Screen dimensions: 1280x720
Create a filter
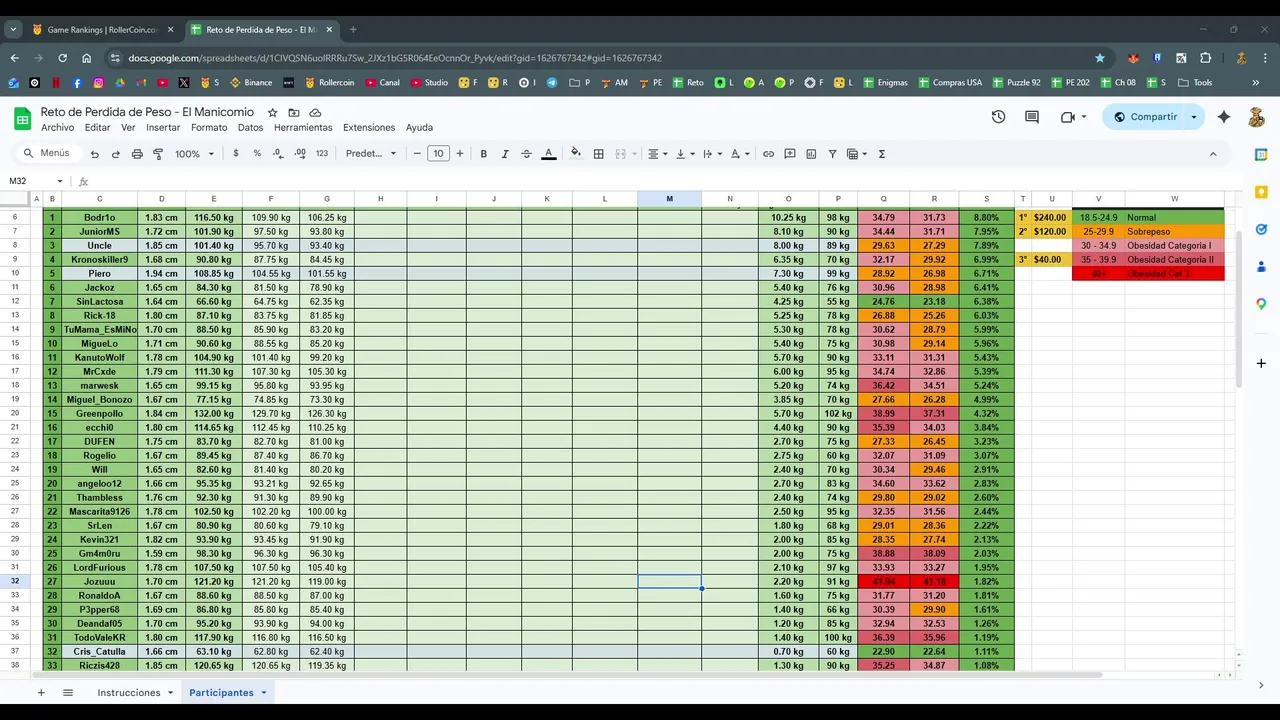point(832,154)
